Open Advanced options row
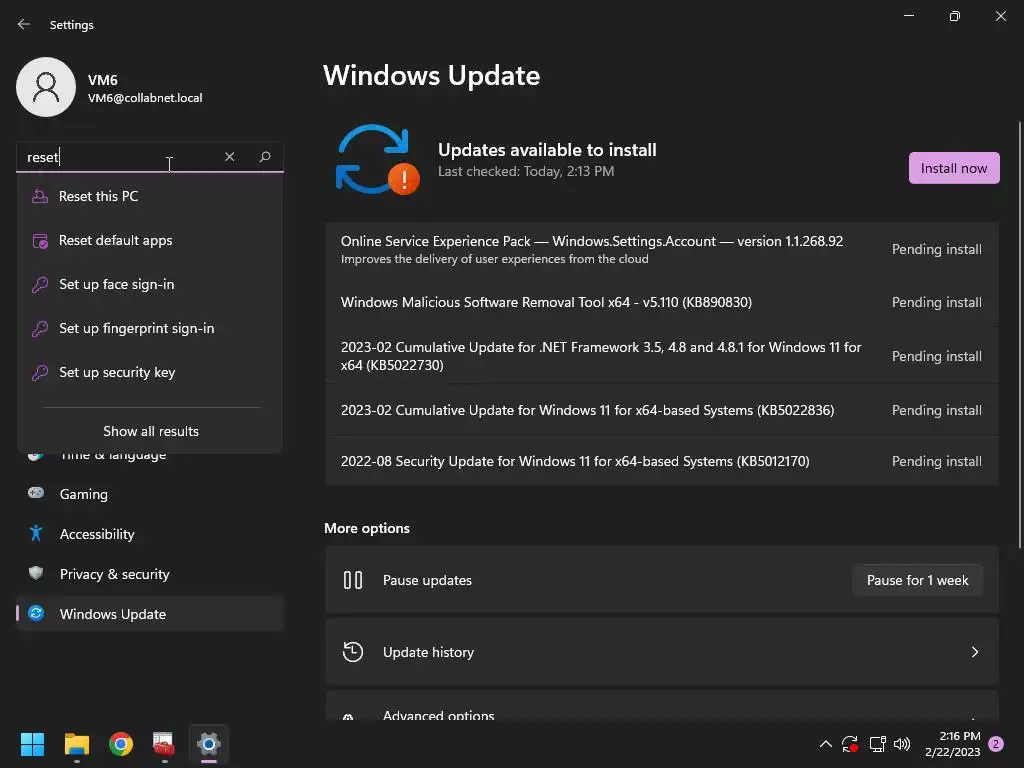Screen dimensions: 1024x768 click(x=662, y=707)
